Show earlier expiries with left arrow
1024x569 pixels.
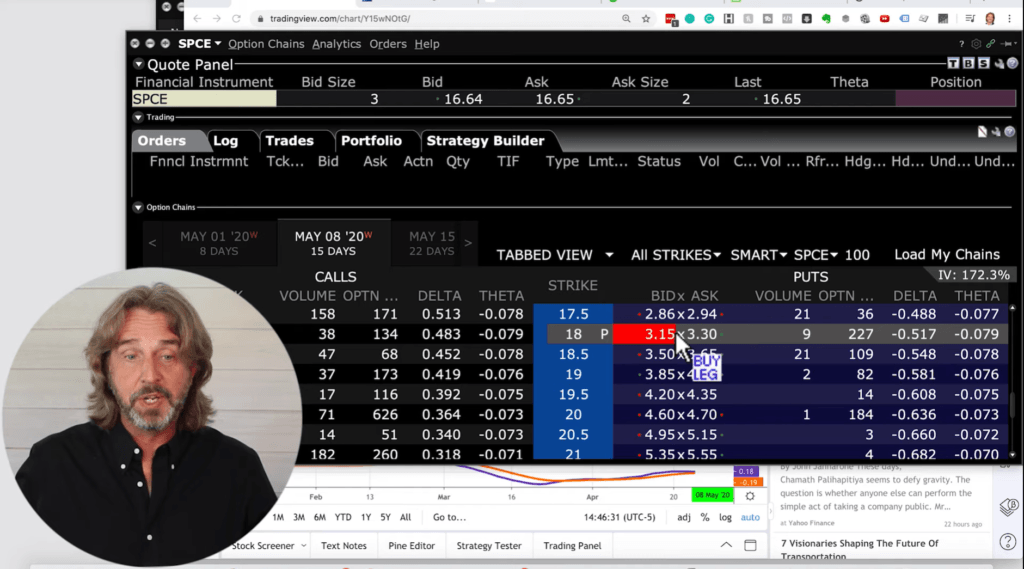pos(152,243)
